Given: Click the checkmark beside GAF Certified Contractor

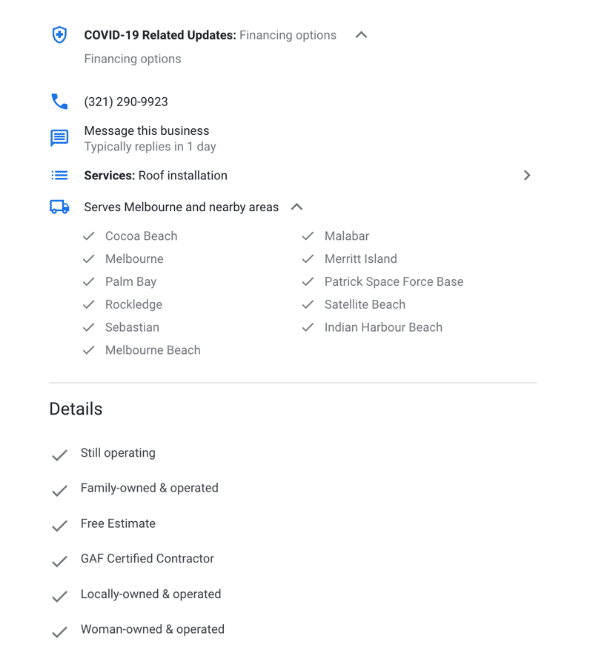Looking at the screenshot, I should [x=59, y=561].
